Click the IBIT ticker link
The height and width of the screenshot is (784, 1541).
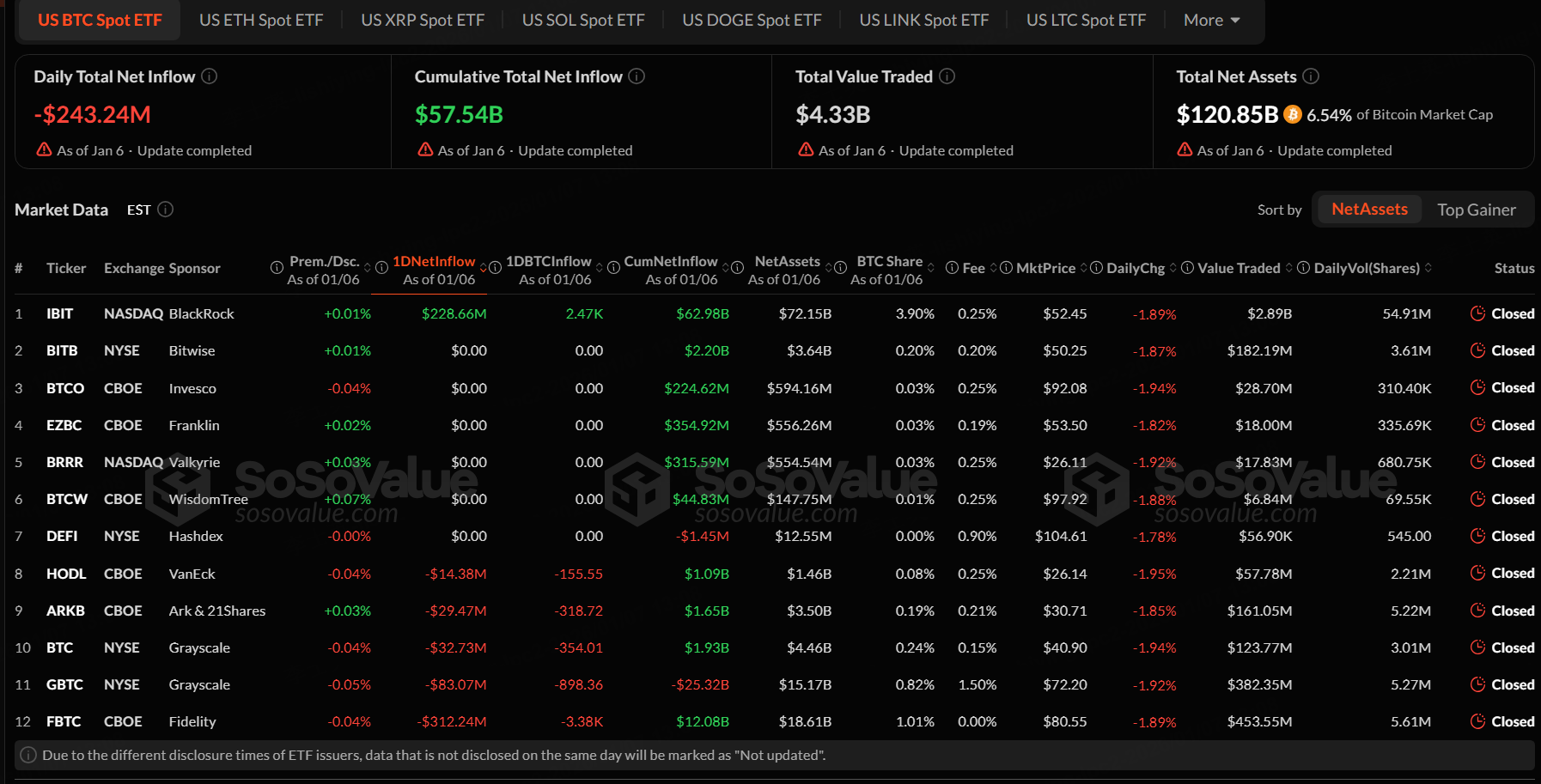59,313
